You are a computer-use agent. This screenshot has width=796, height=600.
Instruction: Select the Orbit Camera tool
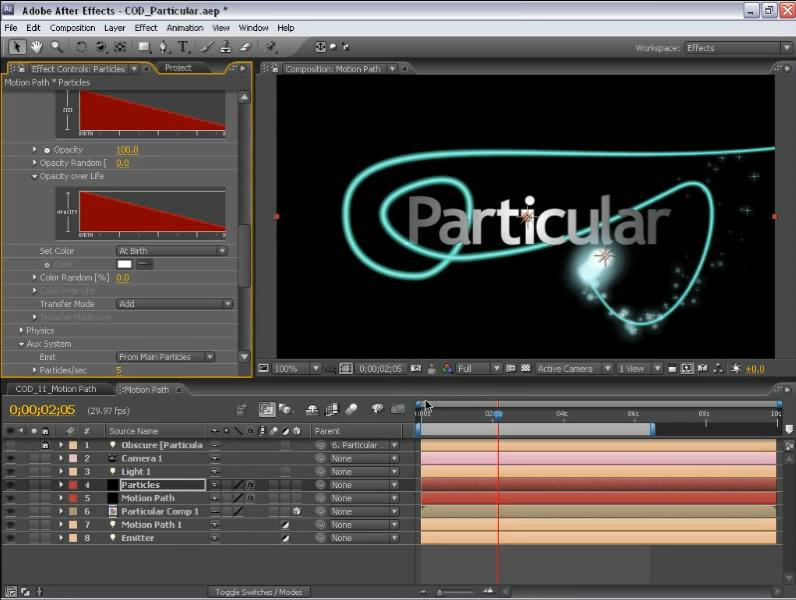pyautogui.click(x=101, y=47)
